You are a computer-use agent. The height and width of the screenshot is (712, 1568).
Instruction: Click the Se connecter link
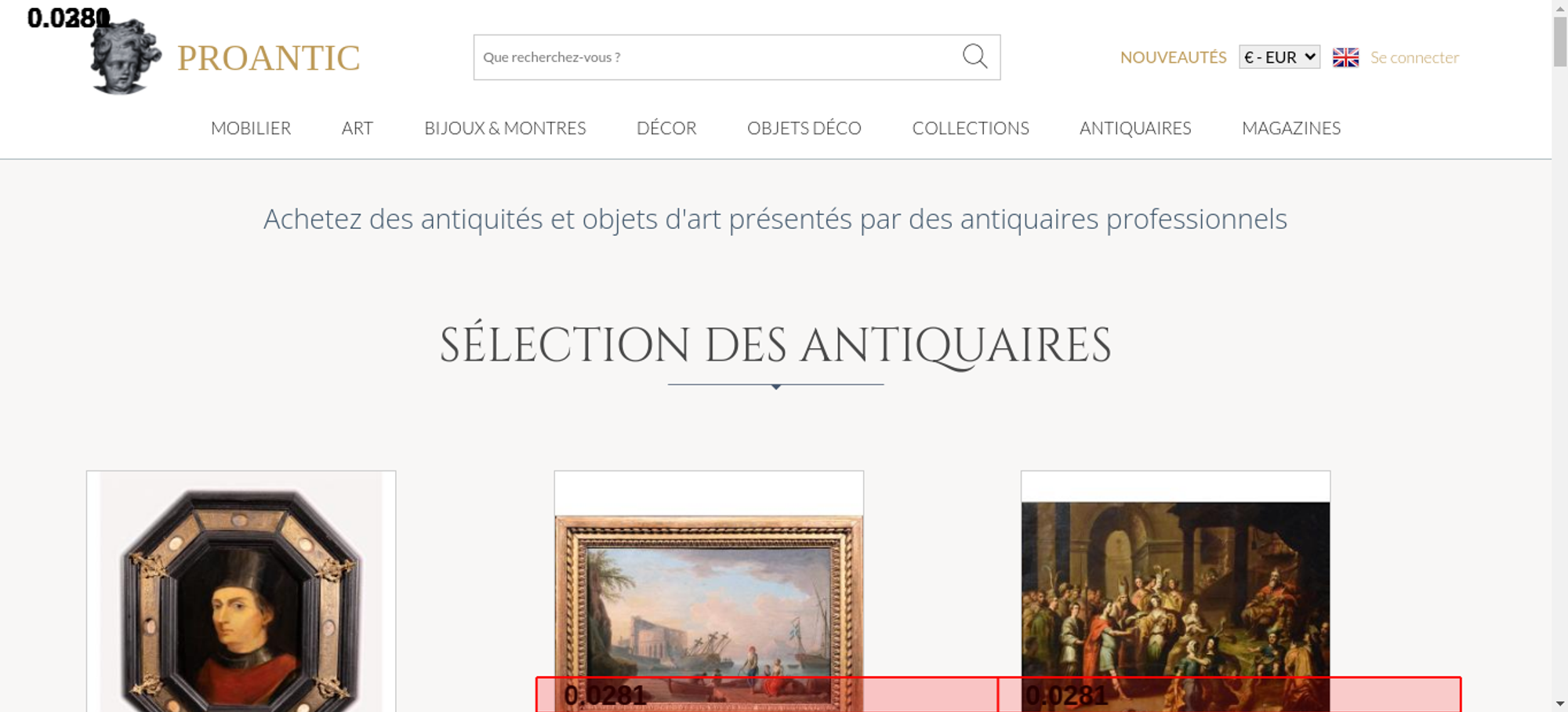click(x=1414, y=57)
